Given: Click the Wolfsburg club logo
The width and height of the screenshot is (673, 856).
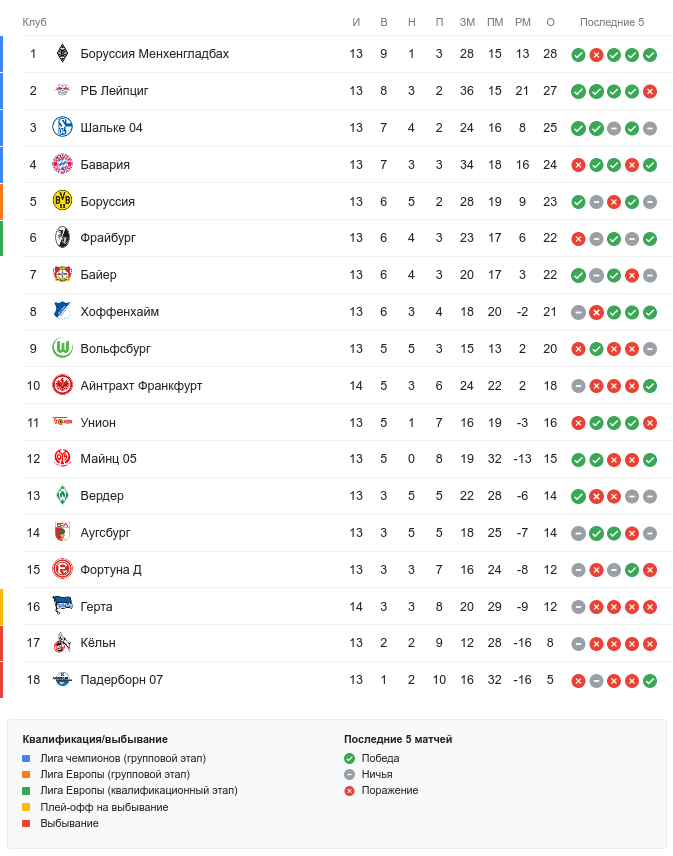Looking at the screenshot, I should click(x=62, y=349).
